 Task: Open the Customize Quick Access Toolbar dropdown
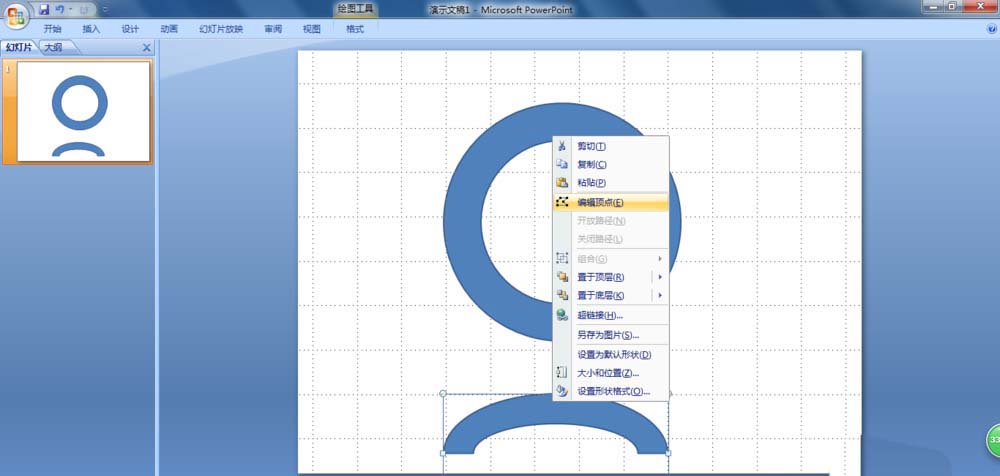pyautogui.click(x=105, y=10)
